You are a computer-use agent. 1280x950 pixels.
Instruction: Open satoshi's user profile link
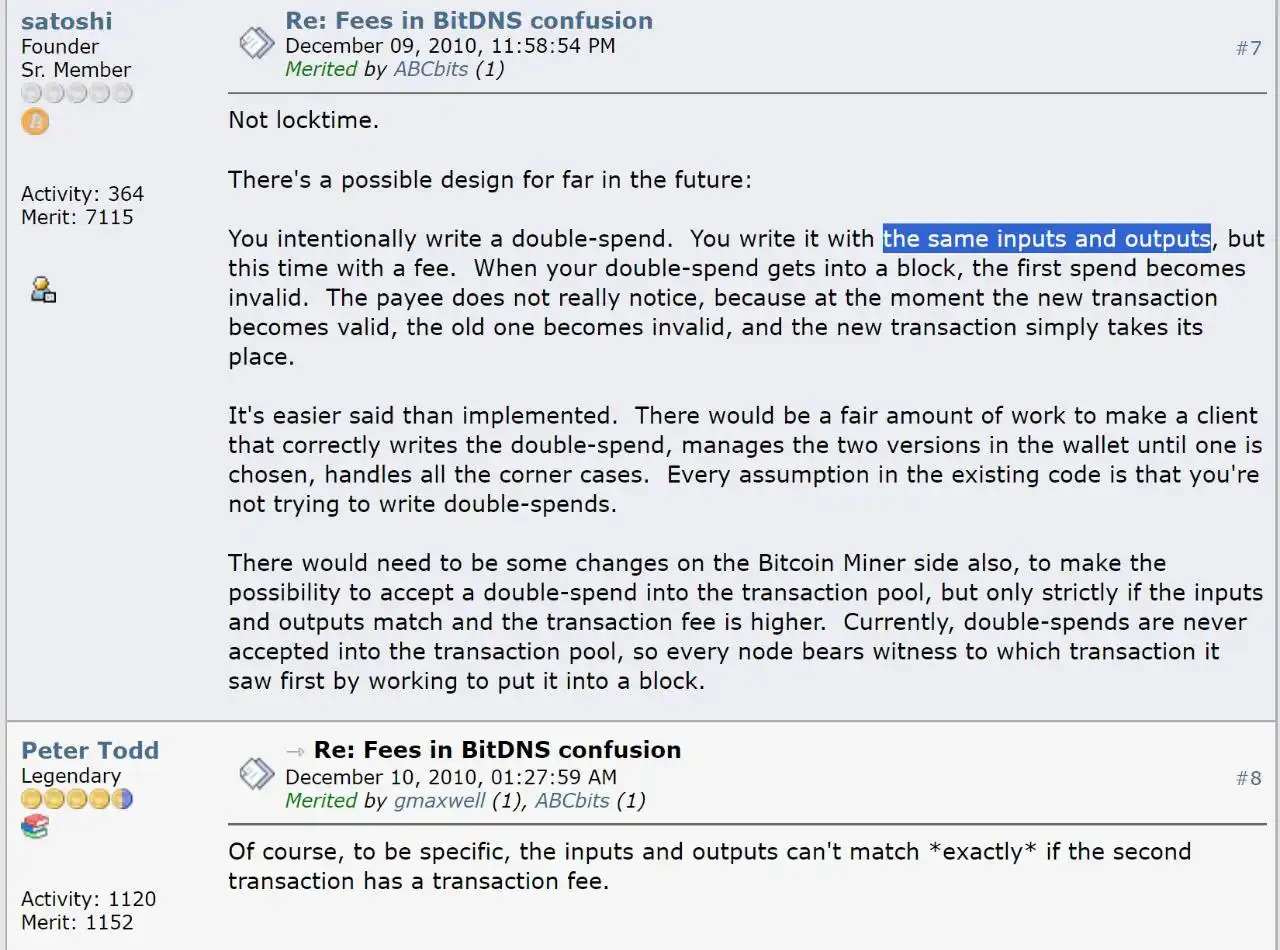click(66, 21)
